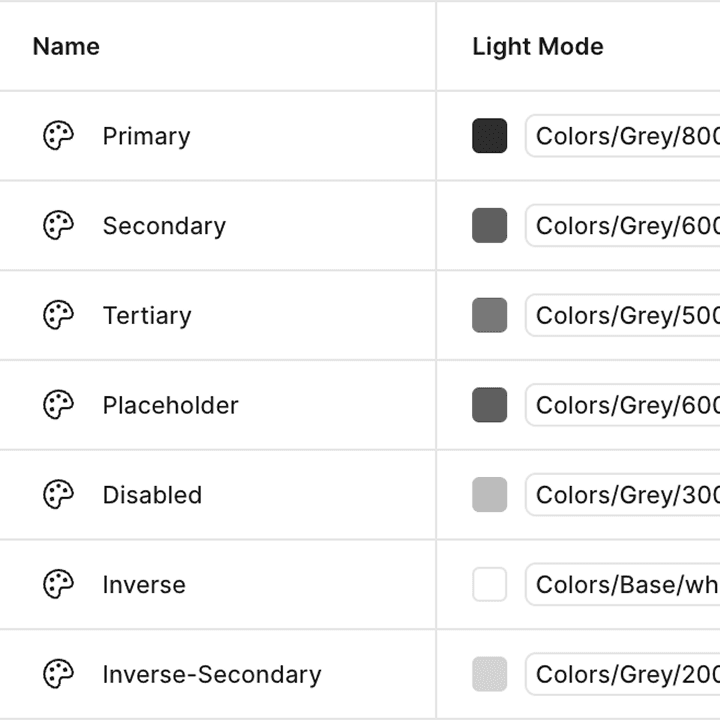Click the color icon next to Placeholder
This screenshot has width=720, height=720.
tap(58, 405)
